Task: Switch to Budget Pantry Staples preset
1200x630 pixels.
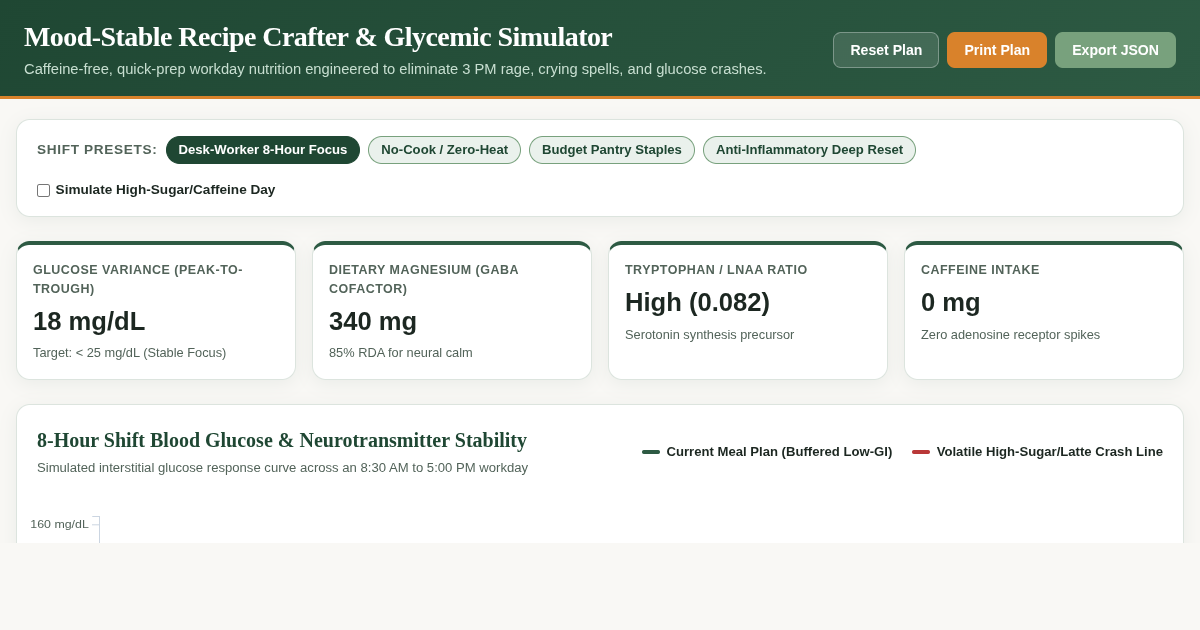Action: click(612, 150)
